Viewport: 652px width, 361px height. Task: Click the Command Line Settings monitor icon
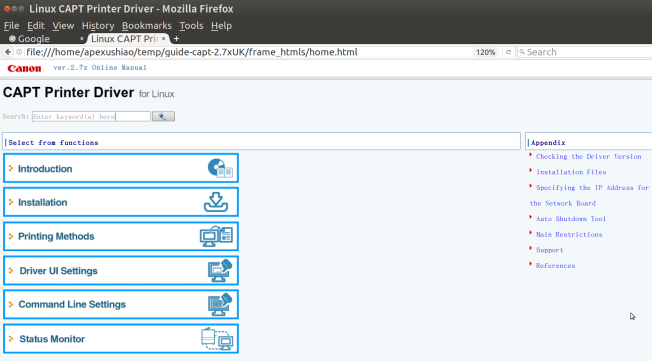(220, 304)
